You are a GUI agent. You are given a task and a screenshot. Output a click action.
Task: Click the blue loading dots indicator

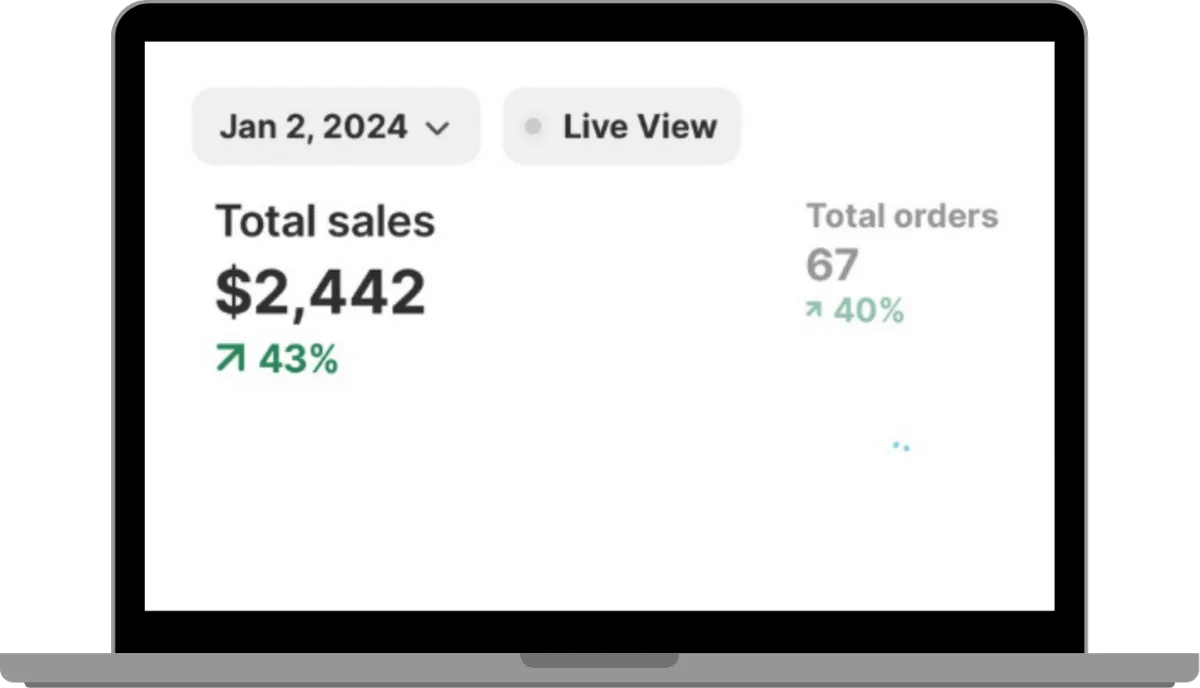tap(901, 446)
